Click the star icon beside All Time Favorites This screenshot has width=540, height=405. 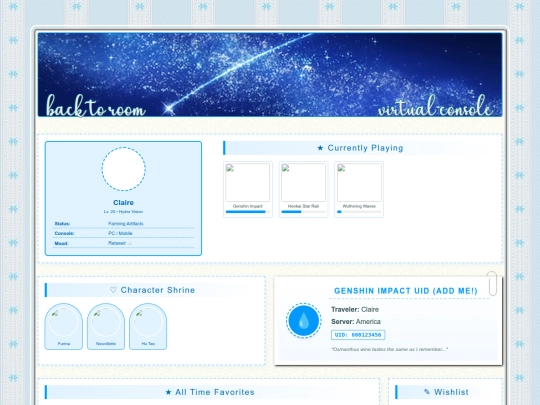click(x=168, y=392)
